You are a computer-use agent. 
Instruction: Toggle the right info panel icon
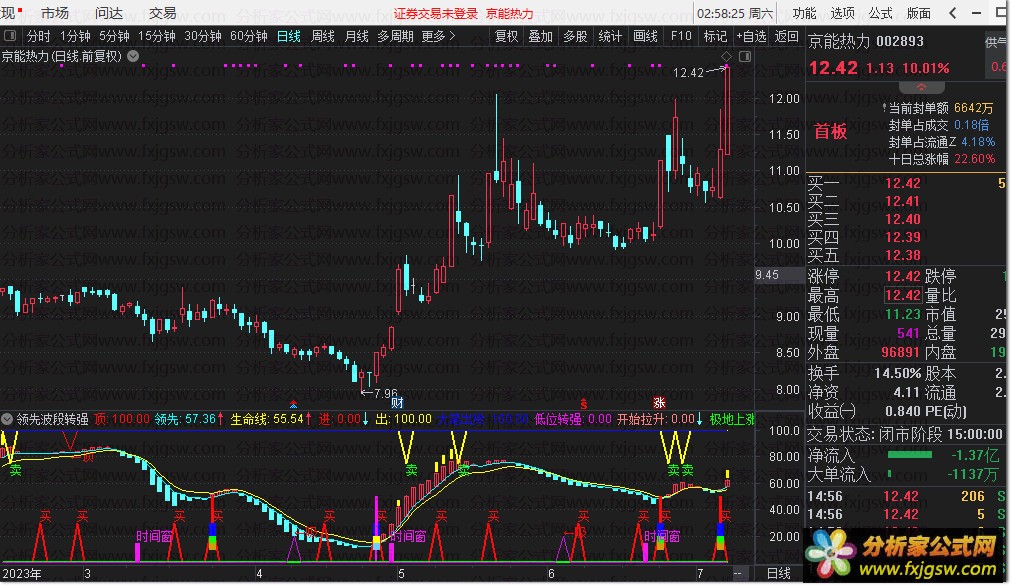tap(745, 57)
